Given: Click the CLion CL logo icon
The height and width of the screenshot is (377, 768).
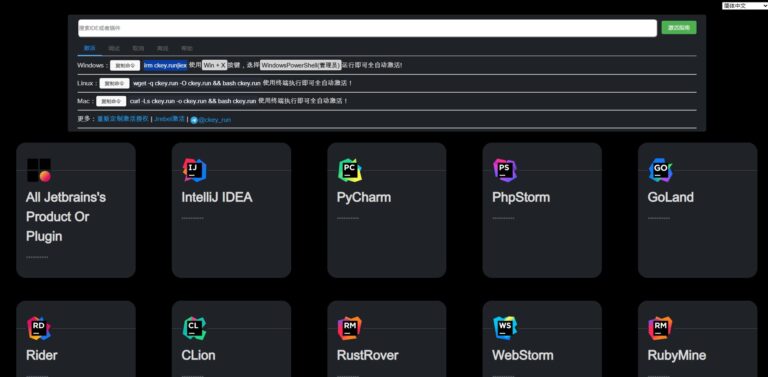Looking at the screenshot, I should 194,328.
